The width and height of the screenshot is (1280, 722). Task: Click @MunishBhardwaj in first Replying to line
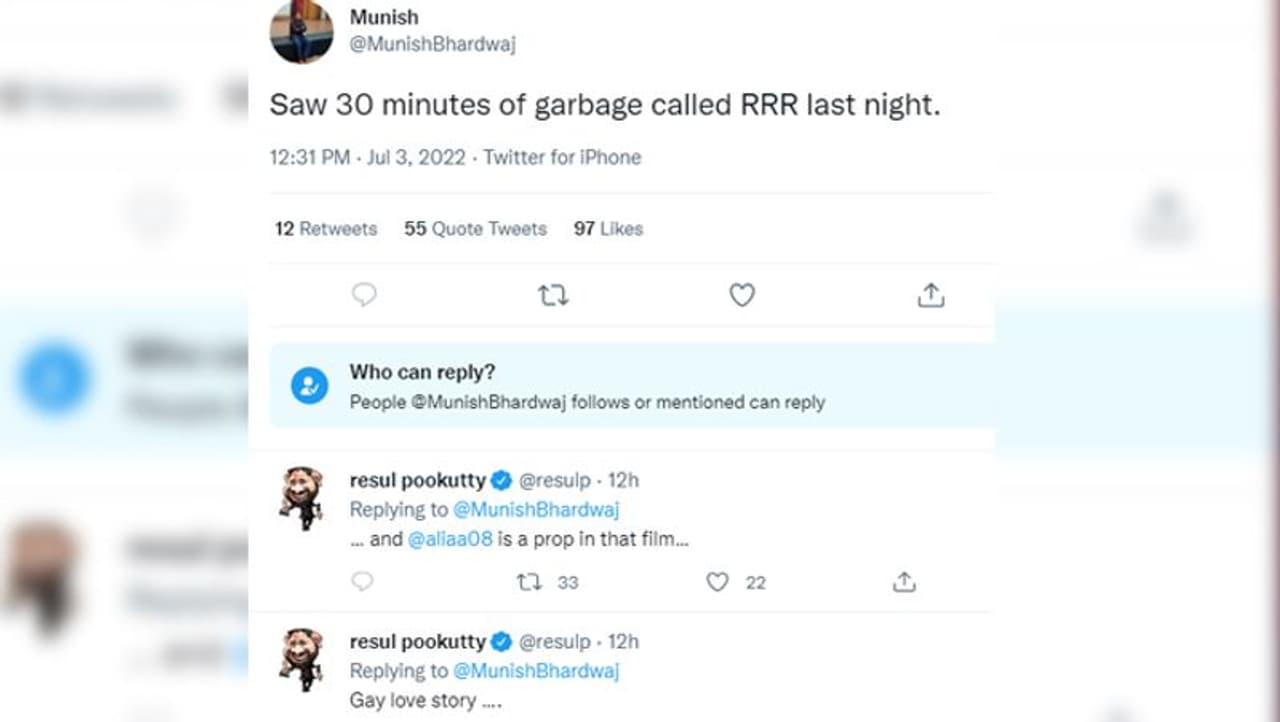point(536,510)
